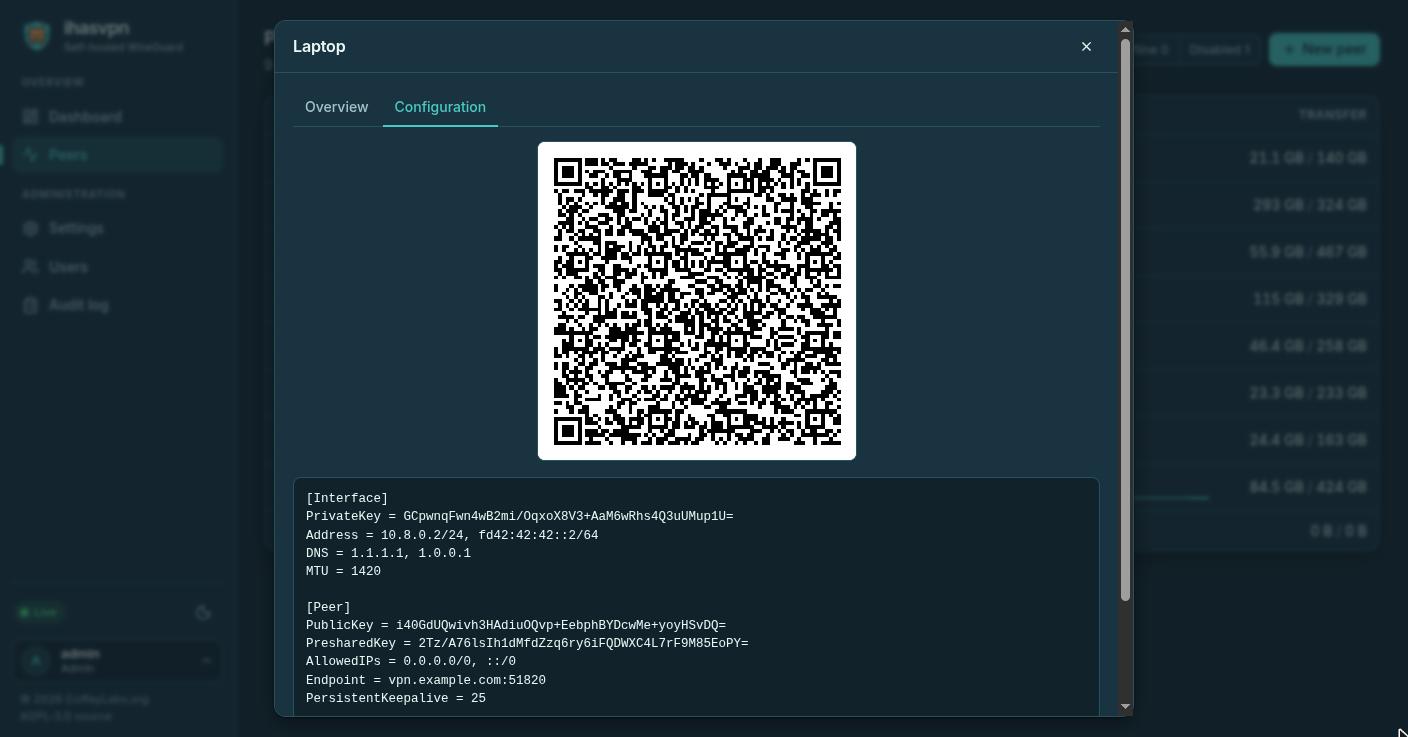Expand the admin account menu chevron

coord(206,660)
